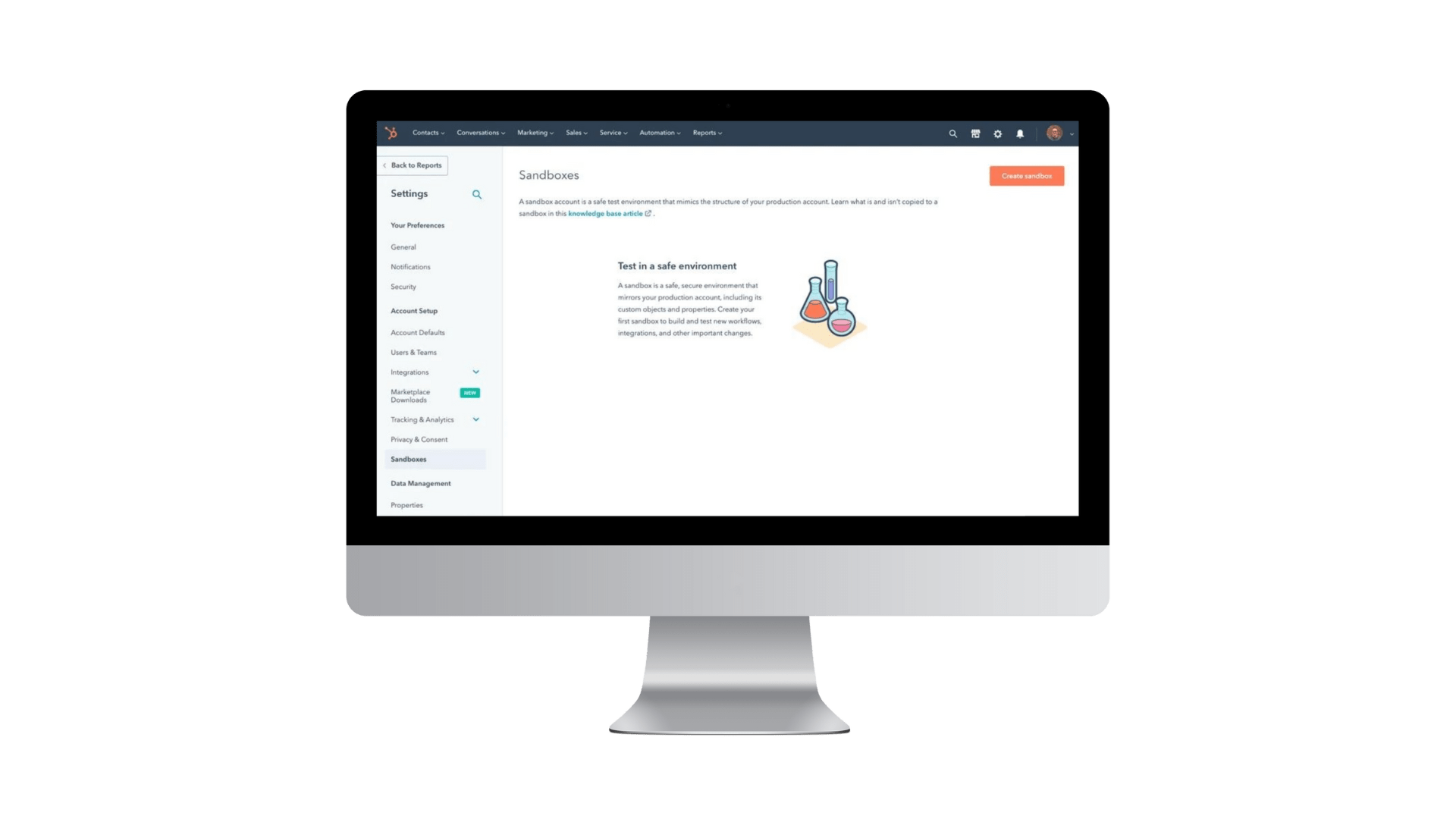Image resolution: width=1456 pixels, height=819 pixels.
Task: Open the Search icon in Settings
Action: (x=477, y=194)
